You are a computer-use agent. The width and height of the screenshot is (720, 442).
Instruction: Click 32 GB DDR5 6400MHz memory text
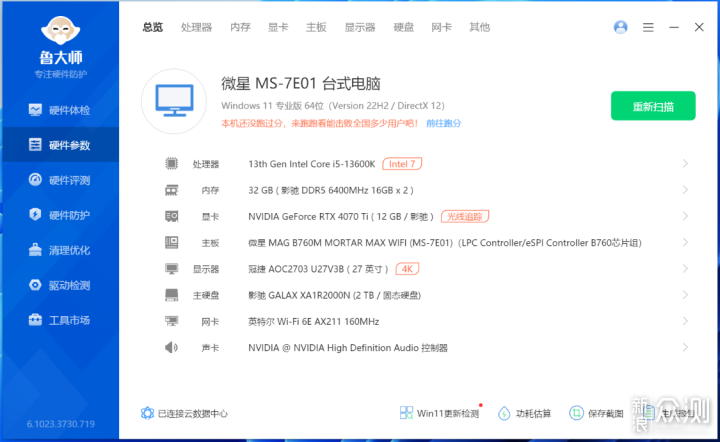pyautogui.click(x=331, y=190)
